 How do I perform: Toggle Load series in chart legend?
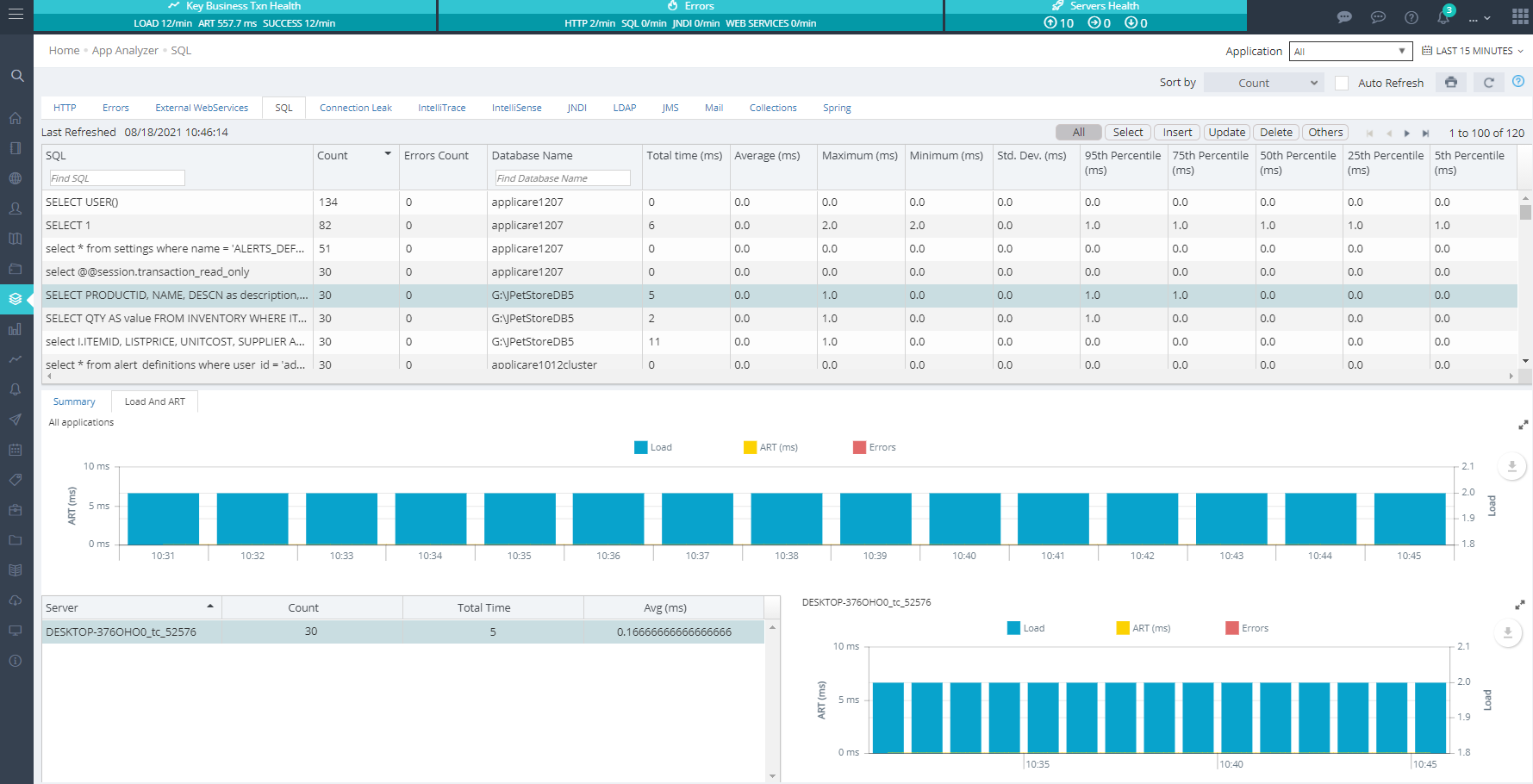(x=652, y=447)
